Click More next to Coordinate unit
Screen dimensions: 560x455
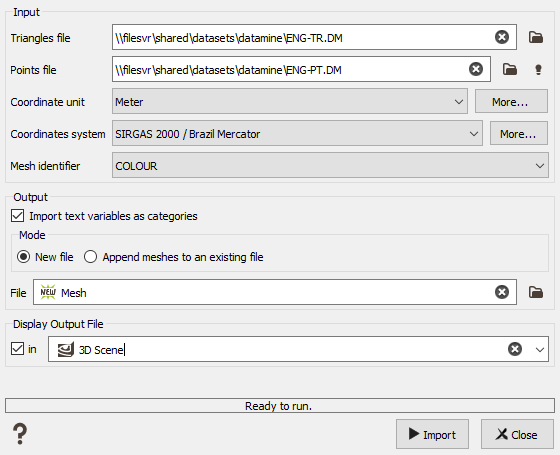pyautogui.click(x=511, y=101)
